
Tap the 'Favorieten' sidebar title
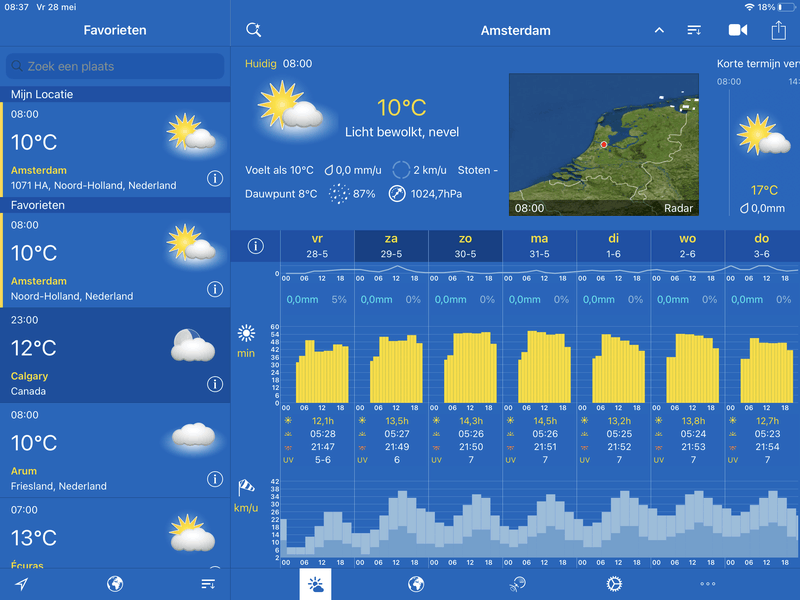tap(115, 30)
